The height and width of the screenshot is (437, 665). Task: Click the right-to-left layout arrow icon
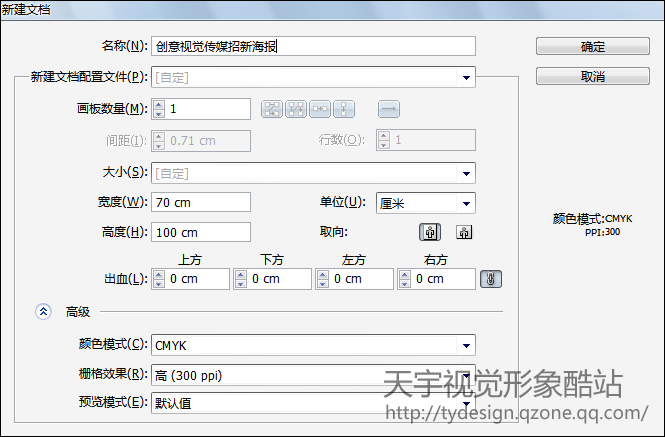(x=388, y=109)
